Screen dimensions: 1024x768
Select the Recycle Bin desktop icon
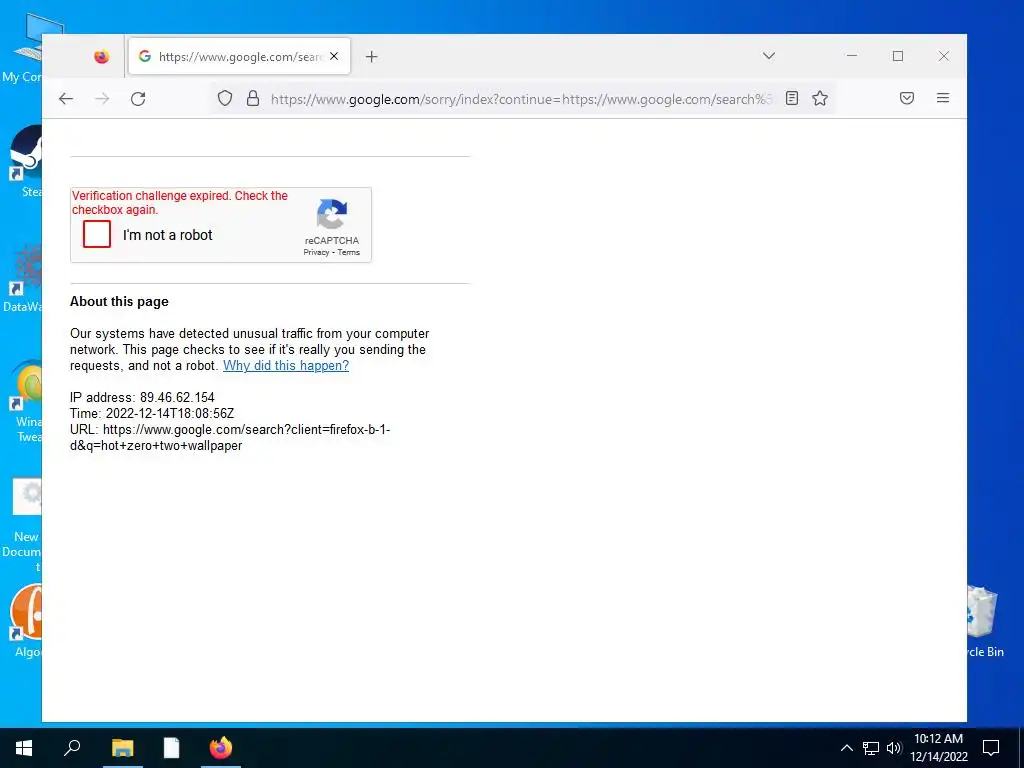pyautogui.click(x=985, y=620)
